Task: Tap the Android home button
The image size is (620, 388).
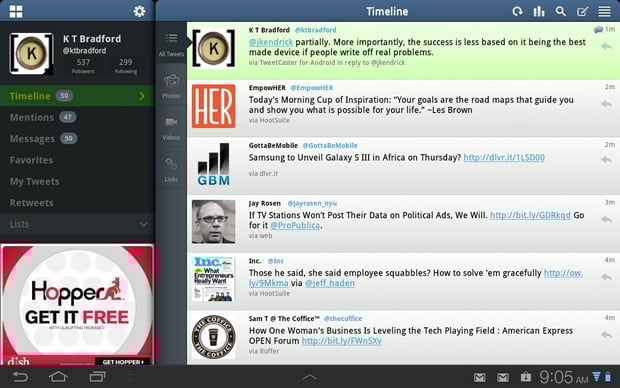Action: pos(58,377)
